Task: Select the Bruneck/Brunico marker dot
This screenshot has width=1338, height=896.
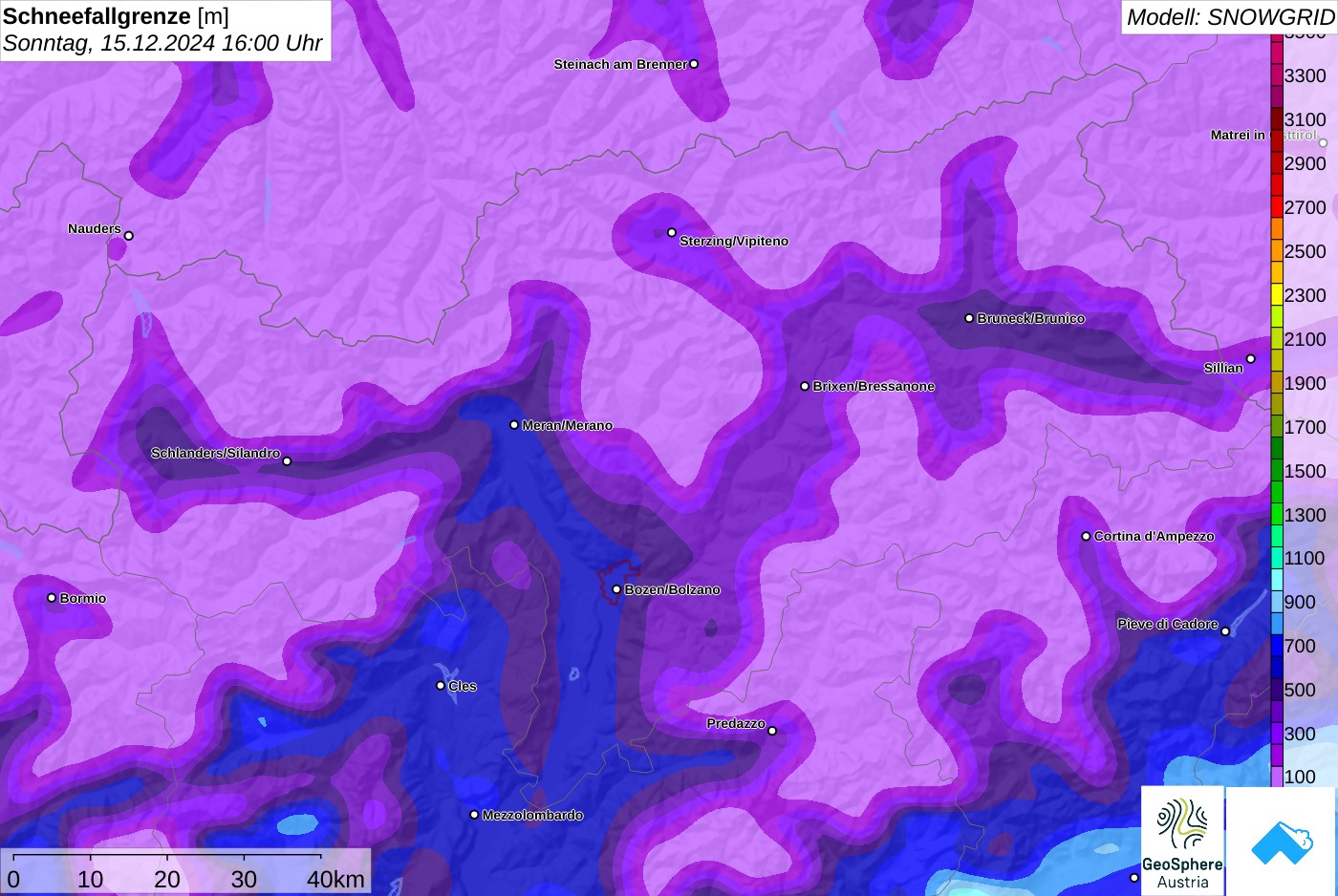Action: click(969, 318)
